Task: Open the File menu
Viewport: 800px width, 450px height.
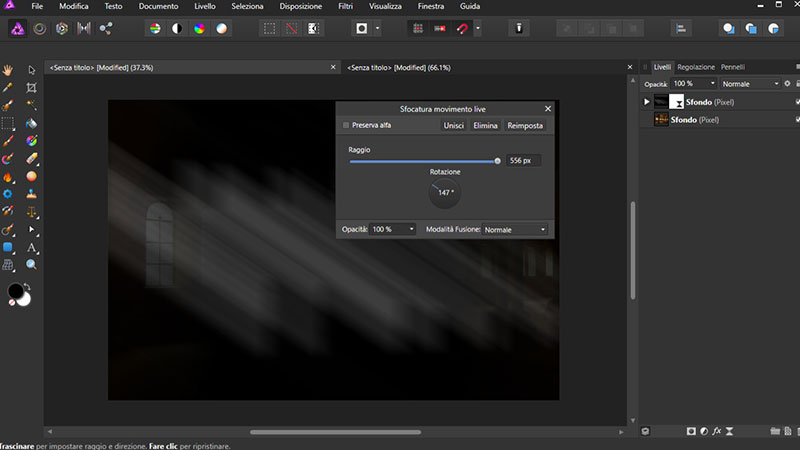Action: (37, 6)
